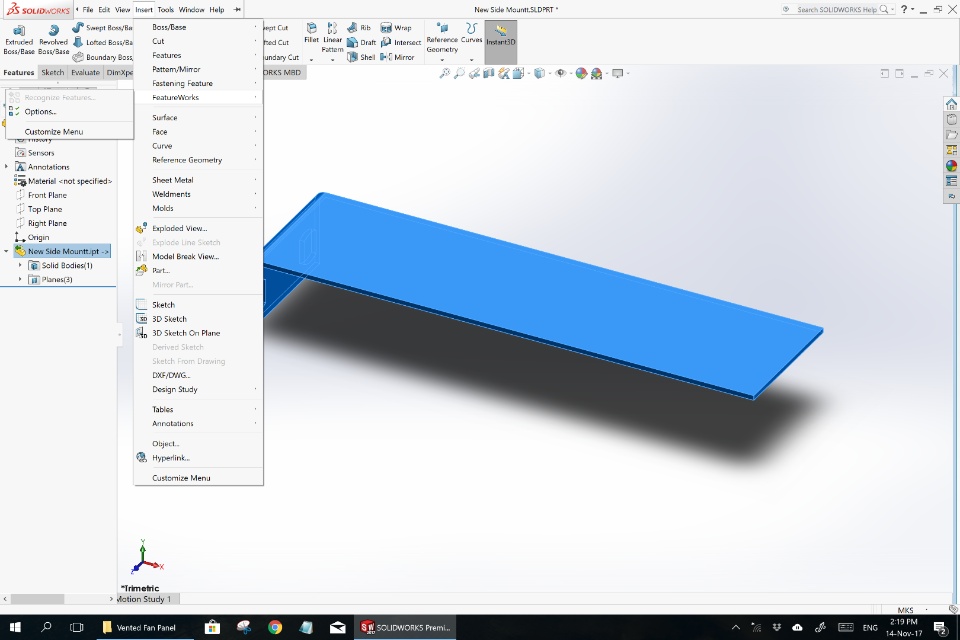Open File Explorer tab in task pane
Image resolution: width=960 pixels, height=640 pixels.
click(951, 135)
